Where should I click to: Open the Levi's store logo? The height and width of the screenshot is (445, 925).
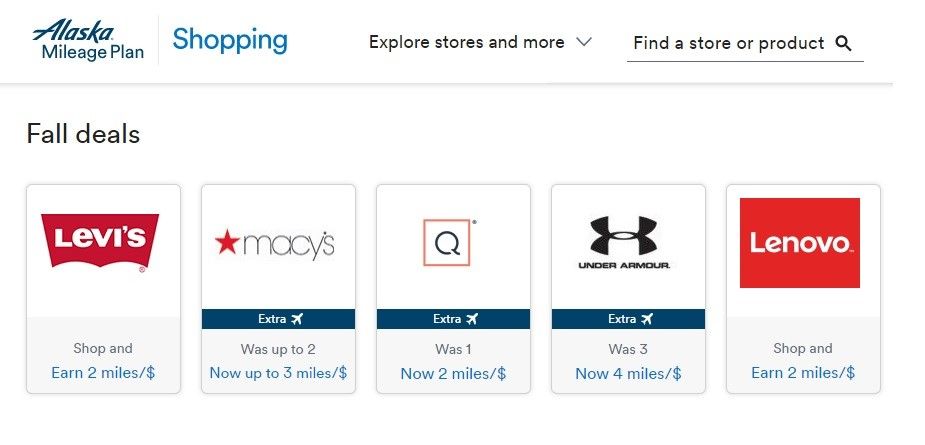[100, 242]
